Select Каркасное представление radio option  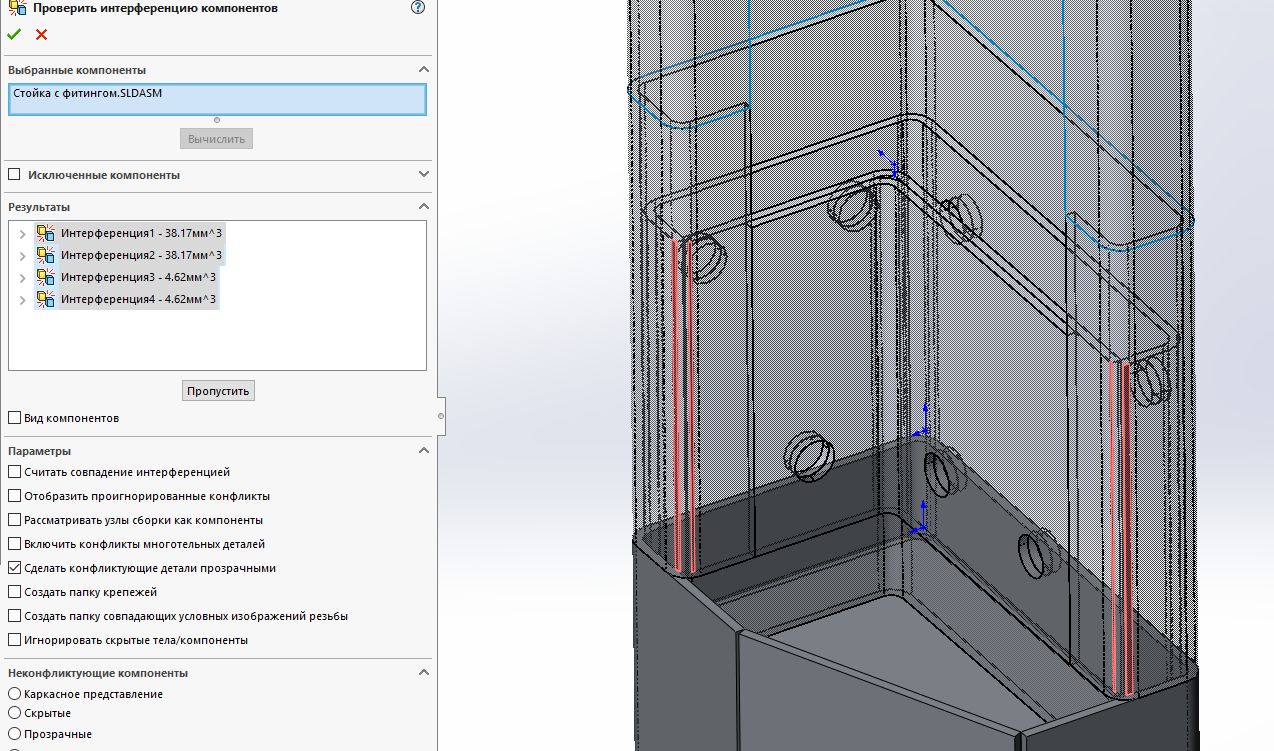point(14,694)
